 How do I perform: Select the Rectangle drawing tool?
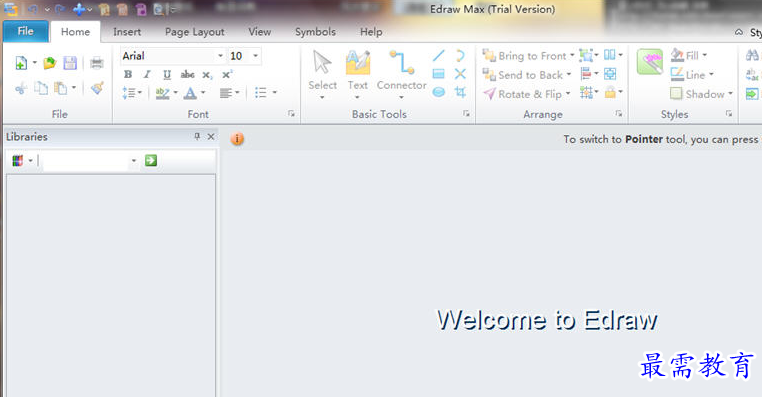(438, 74)
